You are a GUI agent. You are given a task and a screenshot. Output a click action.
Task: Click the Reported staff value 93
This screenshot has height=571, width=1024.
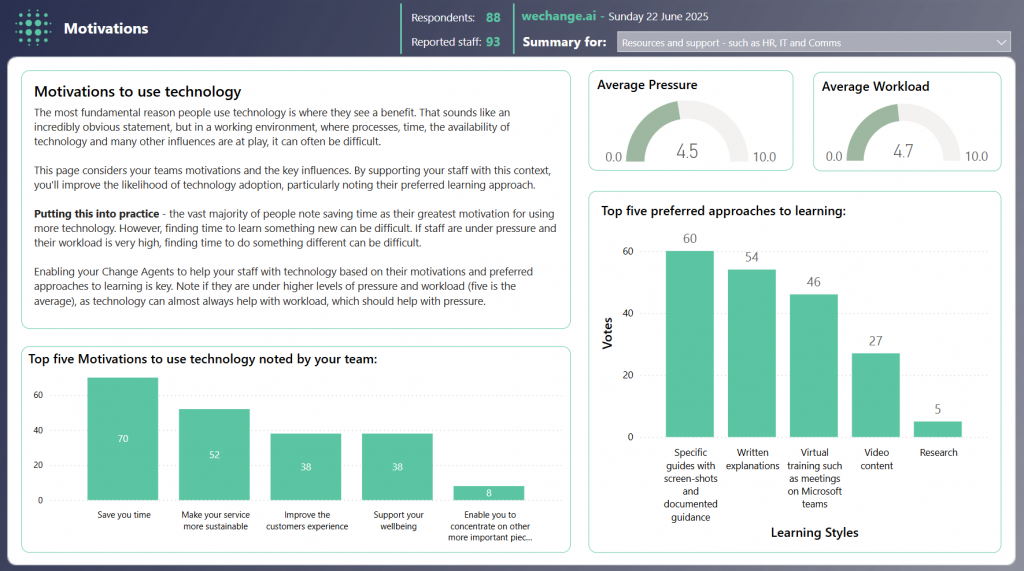(493, 42)
